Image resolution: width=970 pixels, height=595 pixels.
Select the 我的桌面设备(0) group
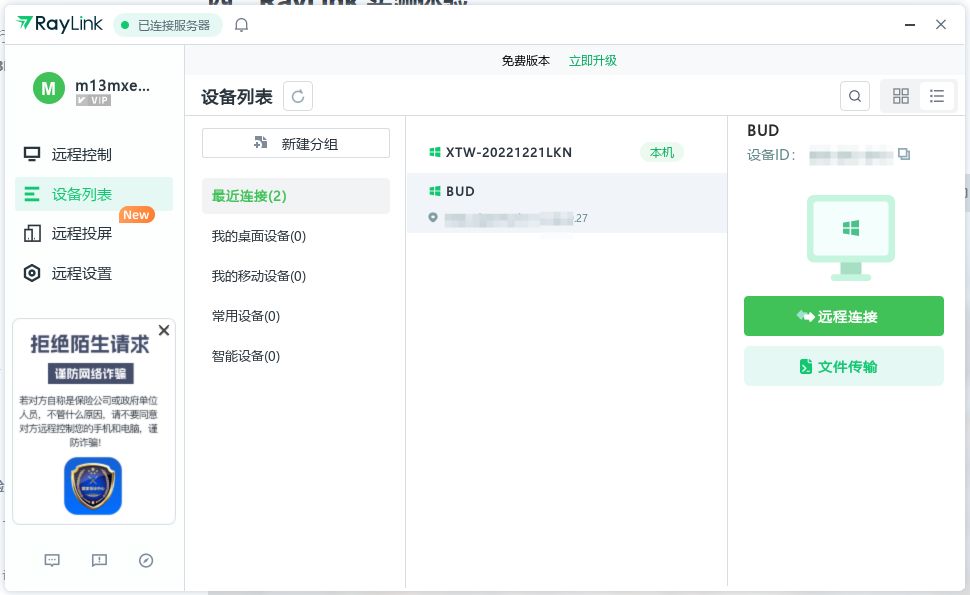259,236
